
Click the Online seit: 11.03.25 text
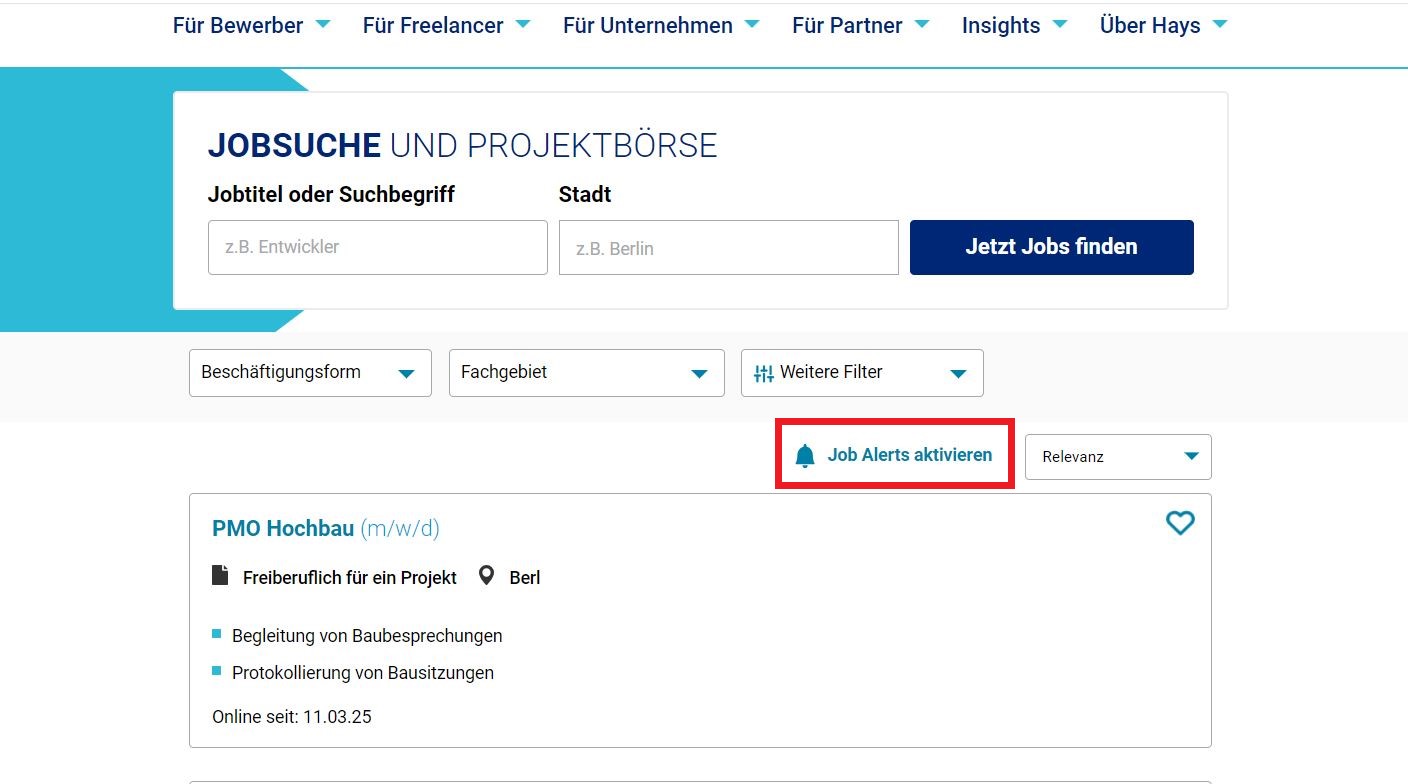292,717
